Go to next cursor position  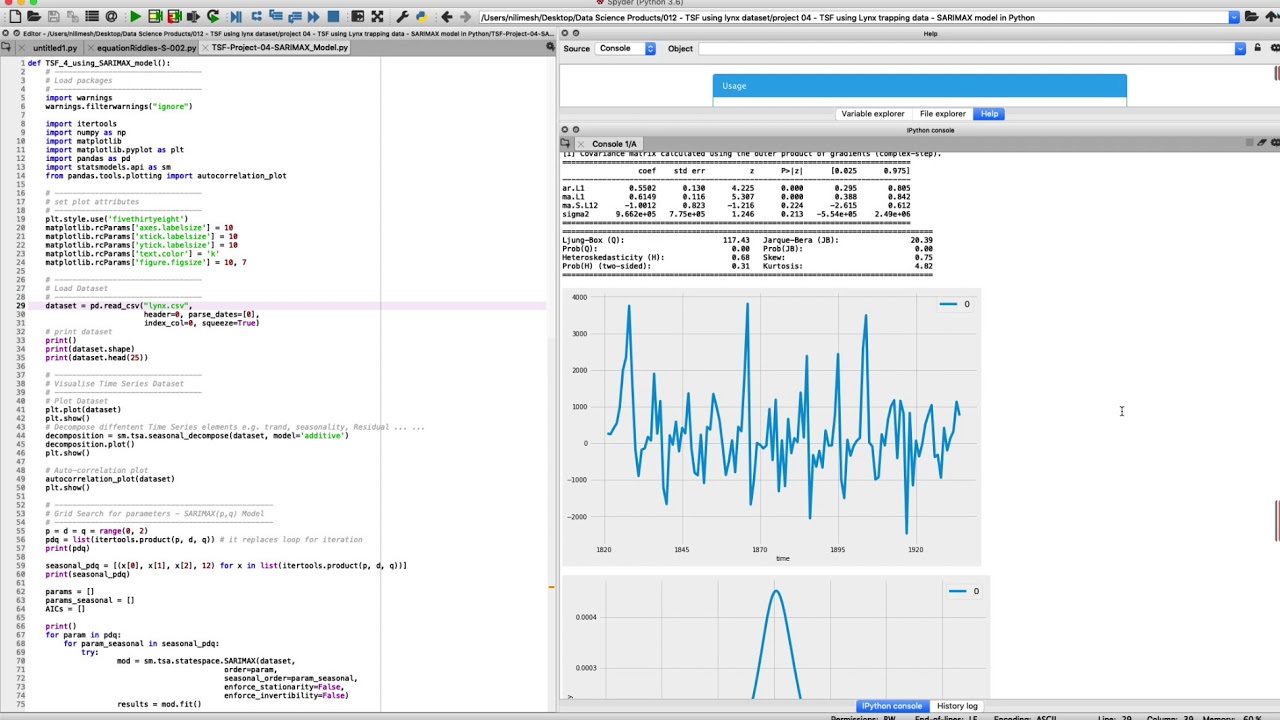[x=465, y=17]
